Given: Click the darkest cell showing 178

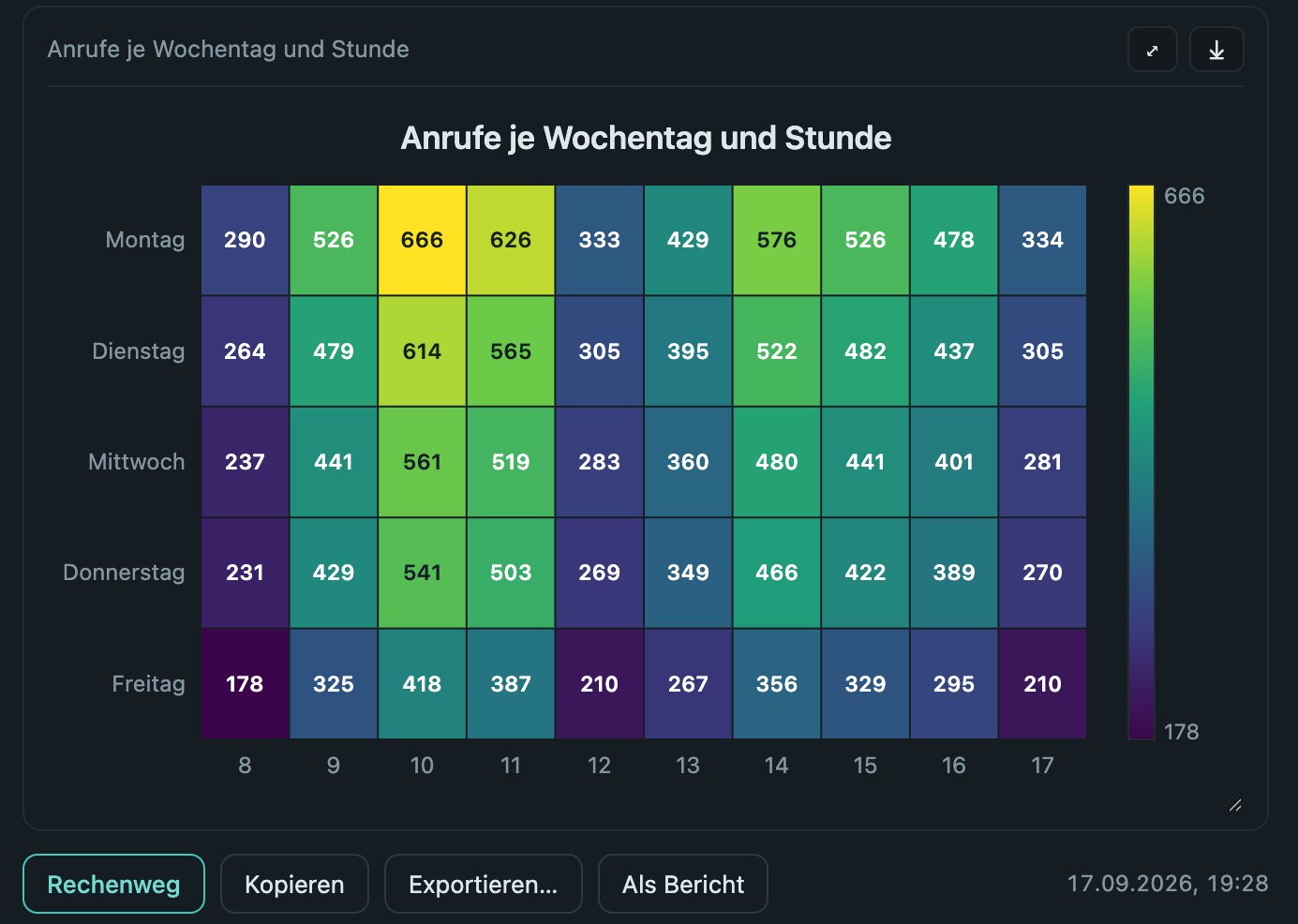Looking at the screenshot, I should 245,684.
